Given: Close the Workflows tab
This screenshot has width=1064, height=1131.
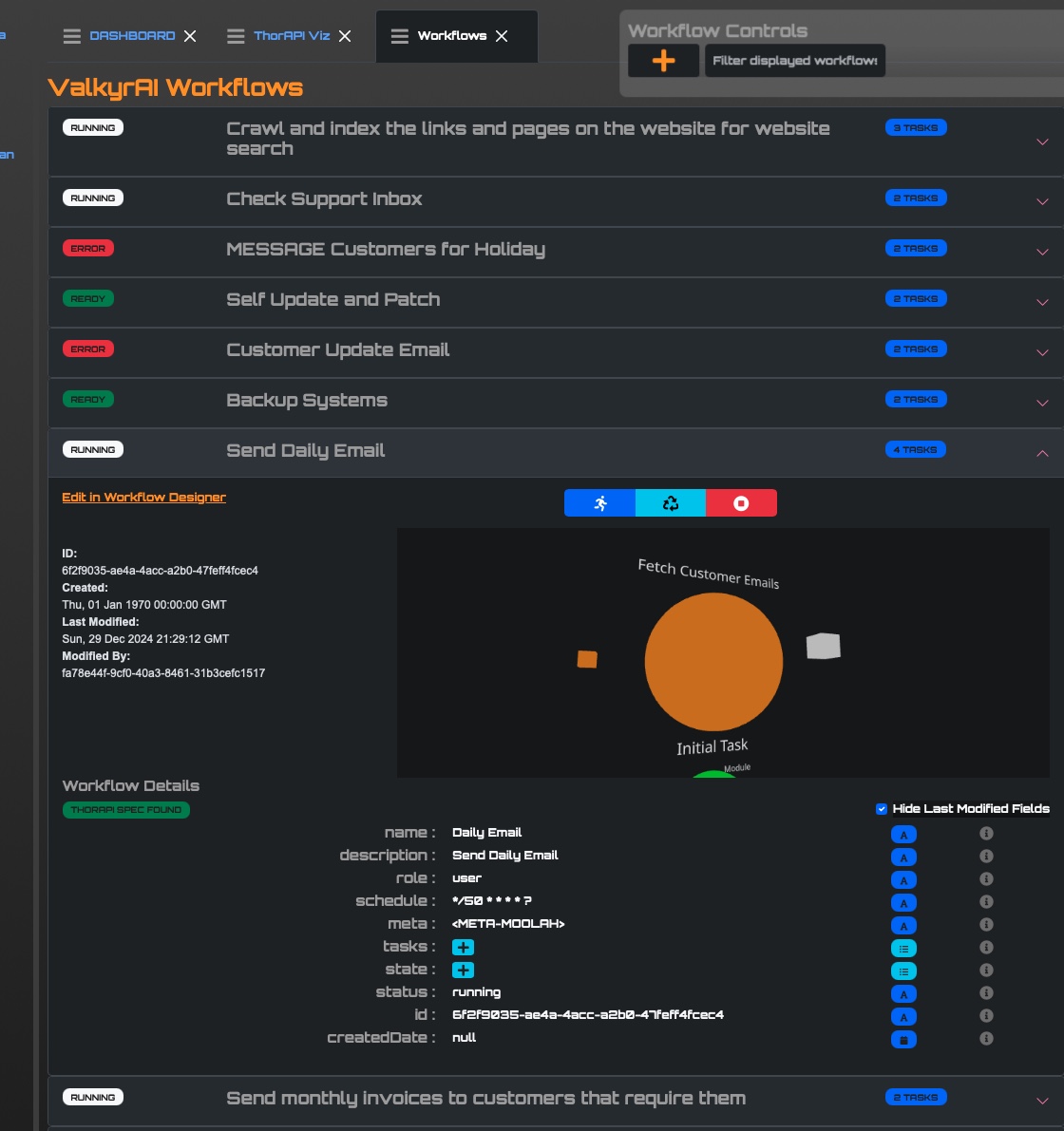Looking at the screenshot, I should click(502, 36).
